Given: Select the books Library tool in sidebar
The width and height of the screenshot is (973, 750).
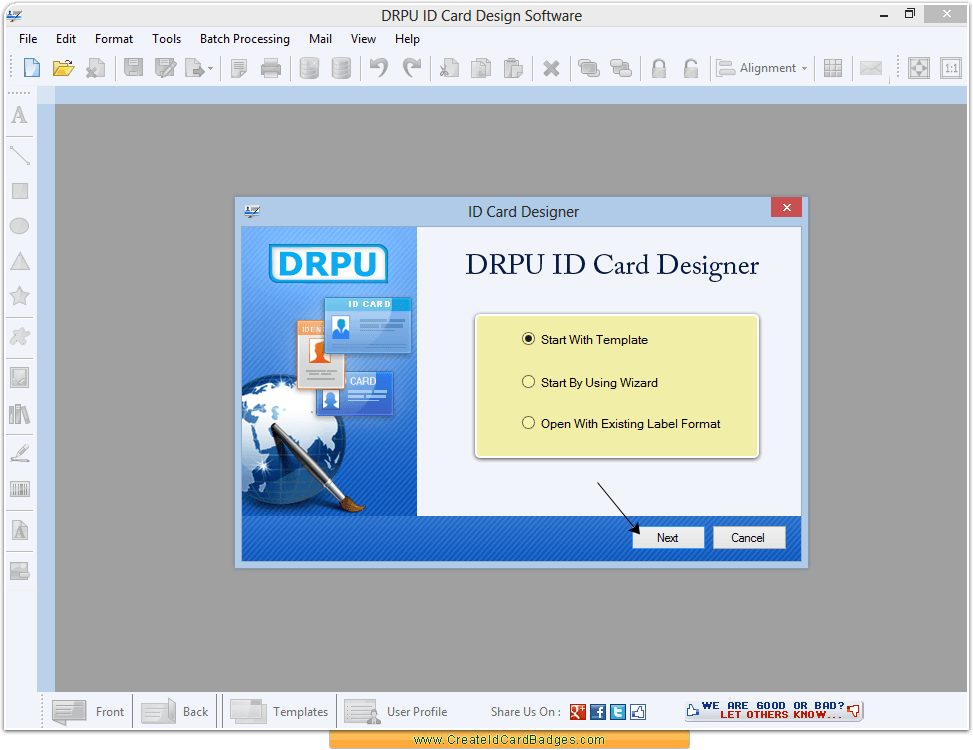Looking at the screenshot, I should coord(20,414).
